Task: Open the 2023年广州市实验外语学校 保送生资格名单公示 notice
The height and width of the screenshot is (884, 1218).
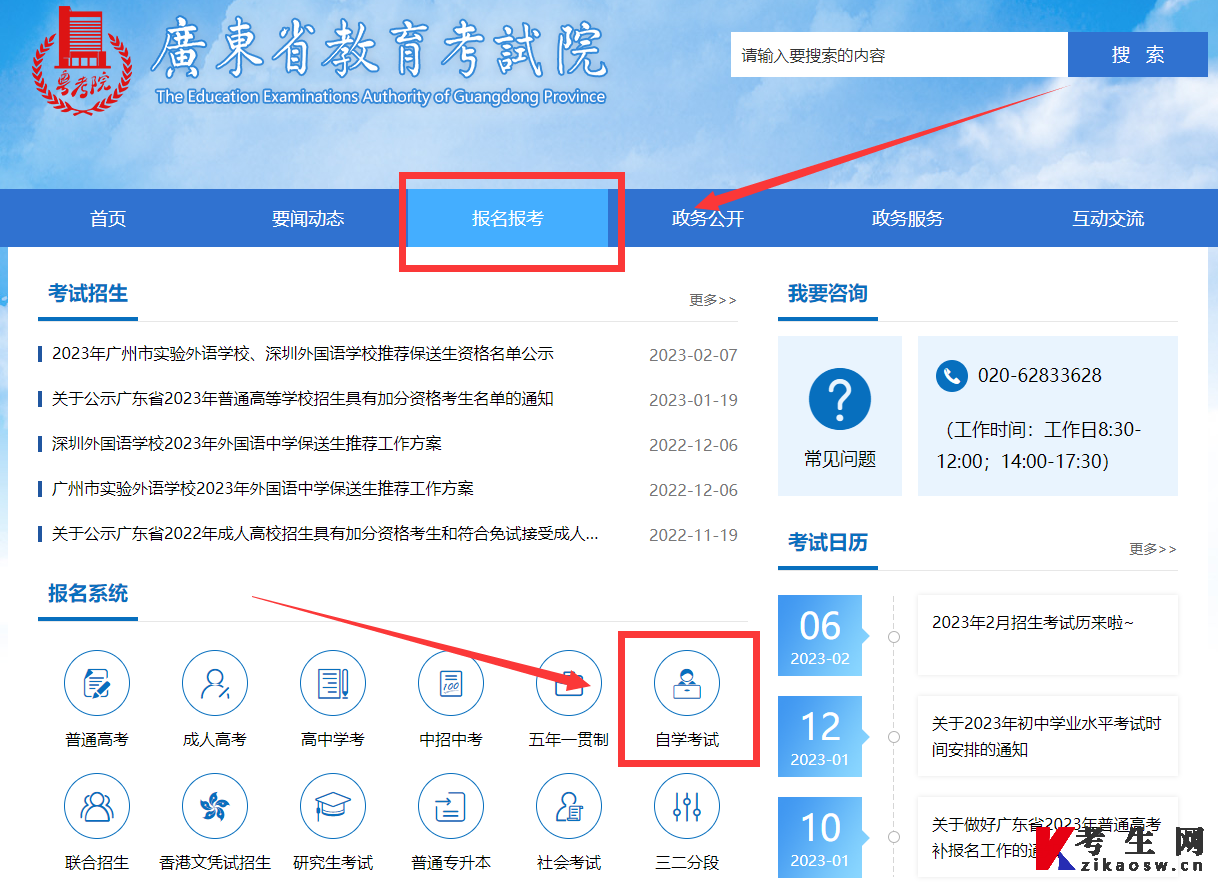Action: point(303,354)
